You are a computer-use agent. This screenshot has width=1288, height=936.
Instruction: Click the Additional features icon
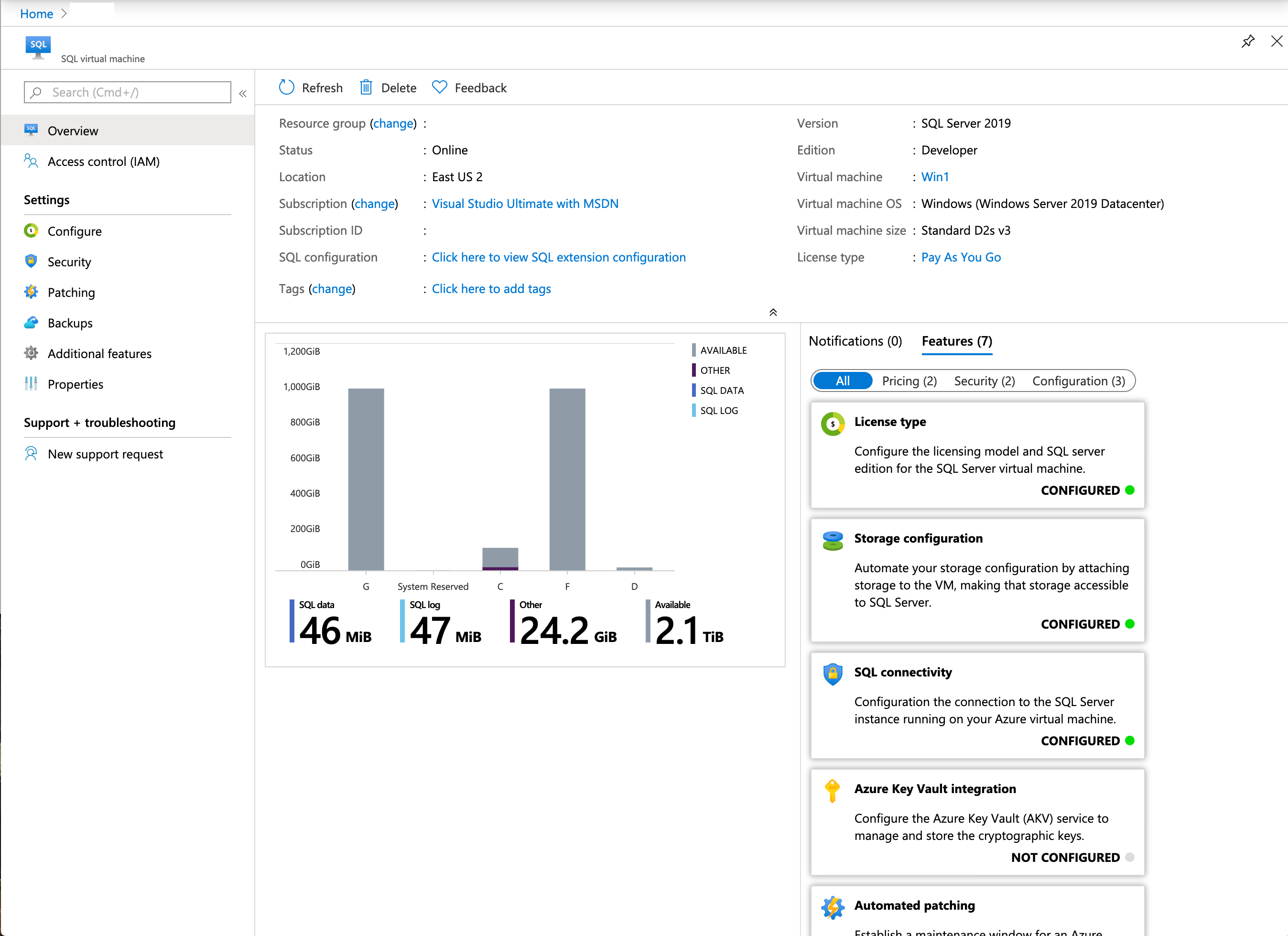point(30,353)
